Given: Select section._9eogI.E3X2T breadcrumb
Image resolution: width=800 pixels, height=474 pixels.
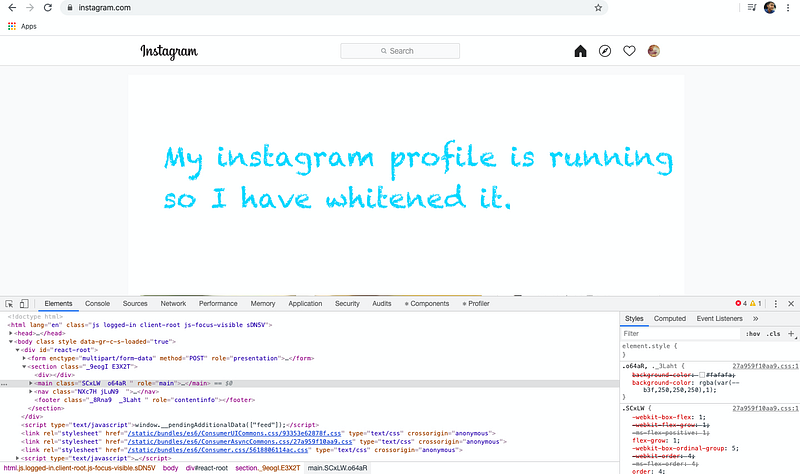Looking at the screenshot, I should pyautogui.click(x=267, y=468).
